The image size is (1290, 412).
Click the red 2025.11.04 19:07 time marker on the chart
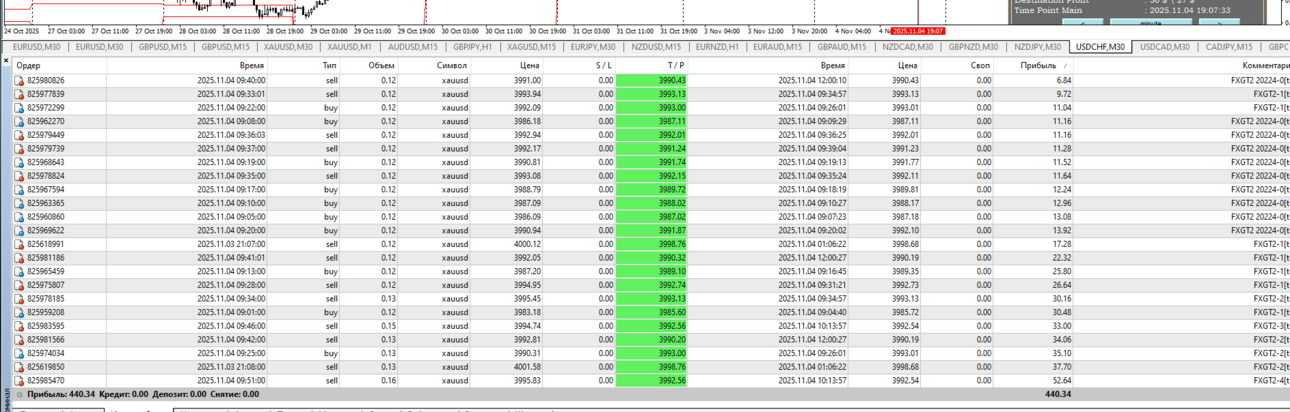pyautogui.click(x=918, y=31)
